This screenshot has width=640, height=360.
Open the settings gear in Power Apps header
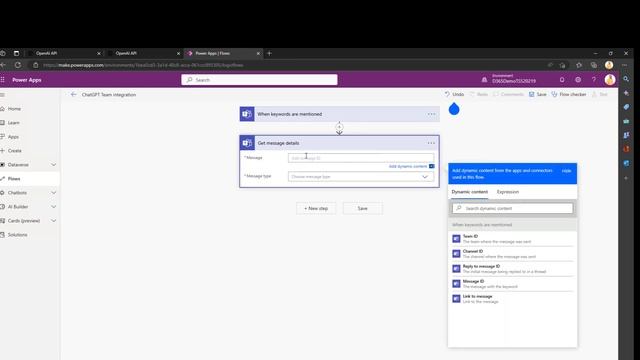(578, 80)
